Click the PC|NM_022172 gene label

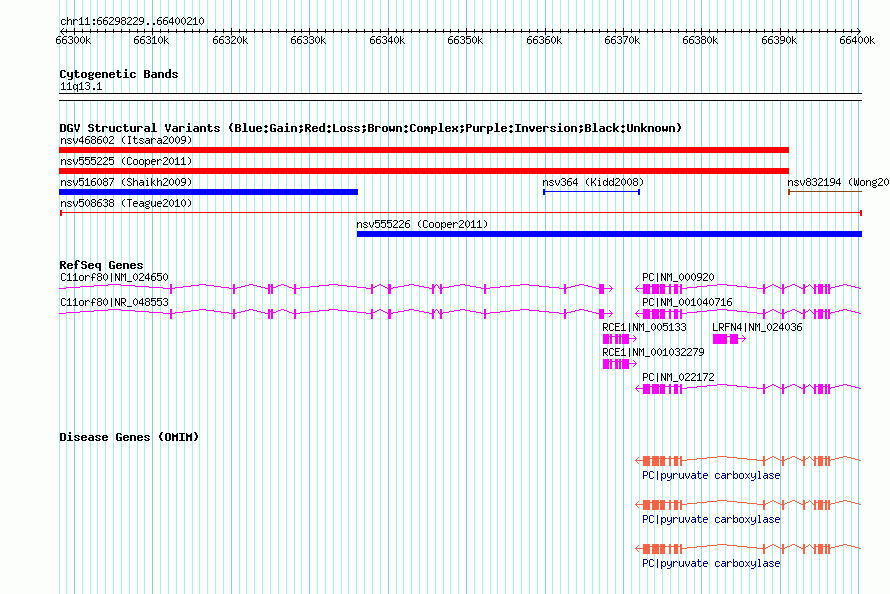point(678,377)
